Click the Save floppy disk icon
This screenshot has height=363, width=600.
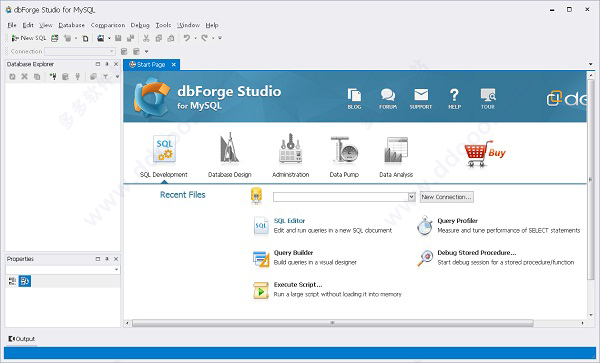[x=118, y=38]
